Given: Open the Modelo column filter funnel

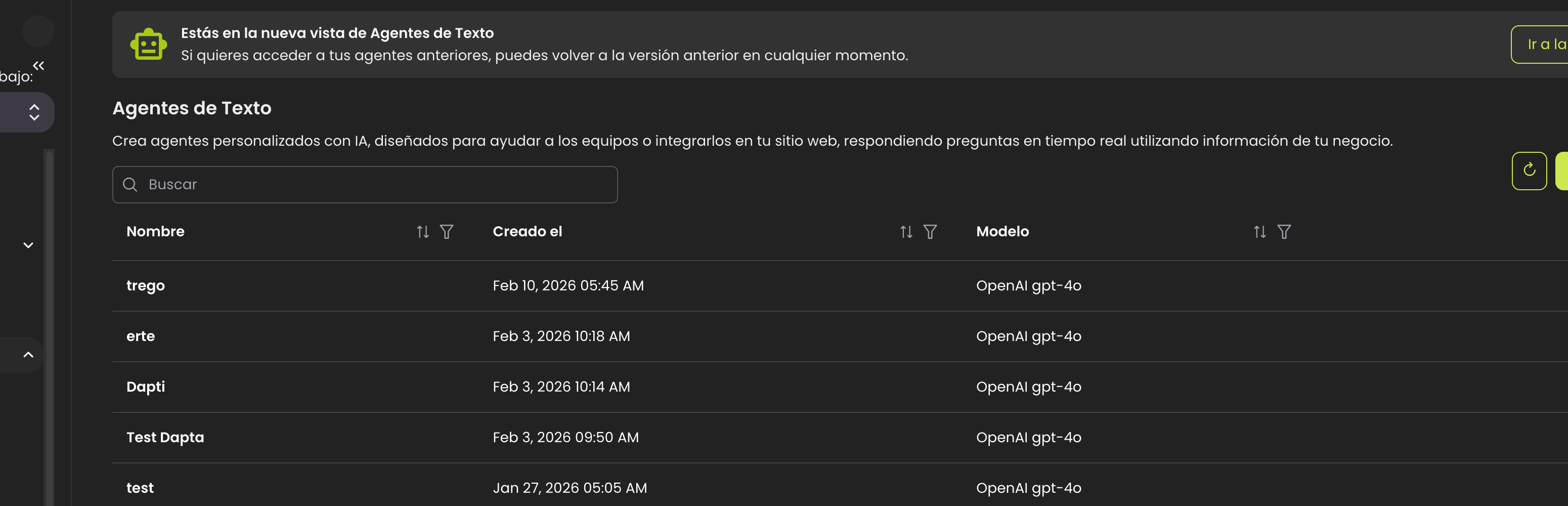Looking at the screenshot, I should [1283, 231].
